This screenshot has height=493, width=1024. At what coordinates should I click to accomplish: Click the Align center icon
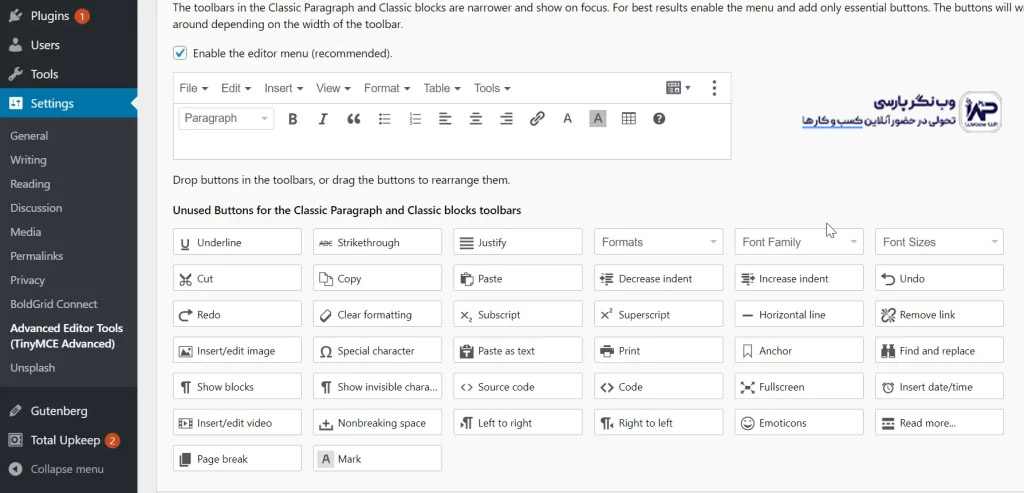[476, 119]
